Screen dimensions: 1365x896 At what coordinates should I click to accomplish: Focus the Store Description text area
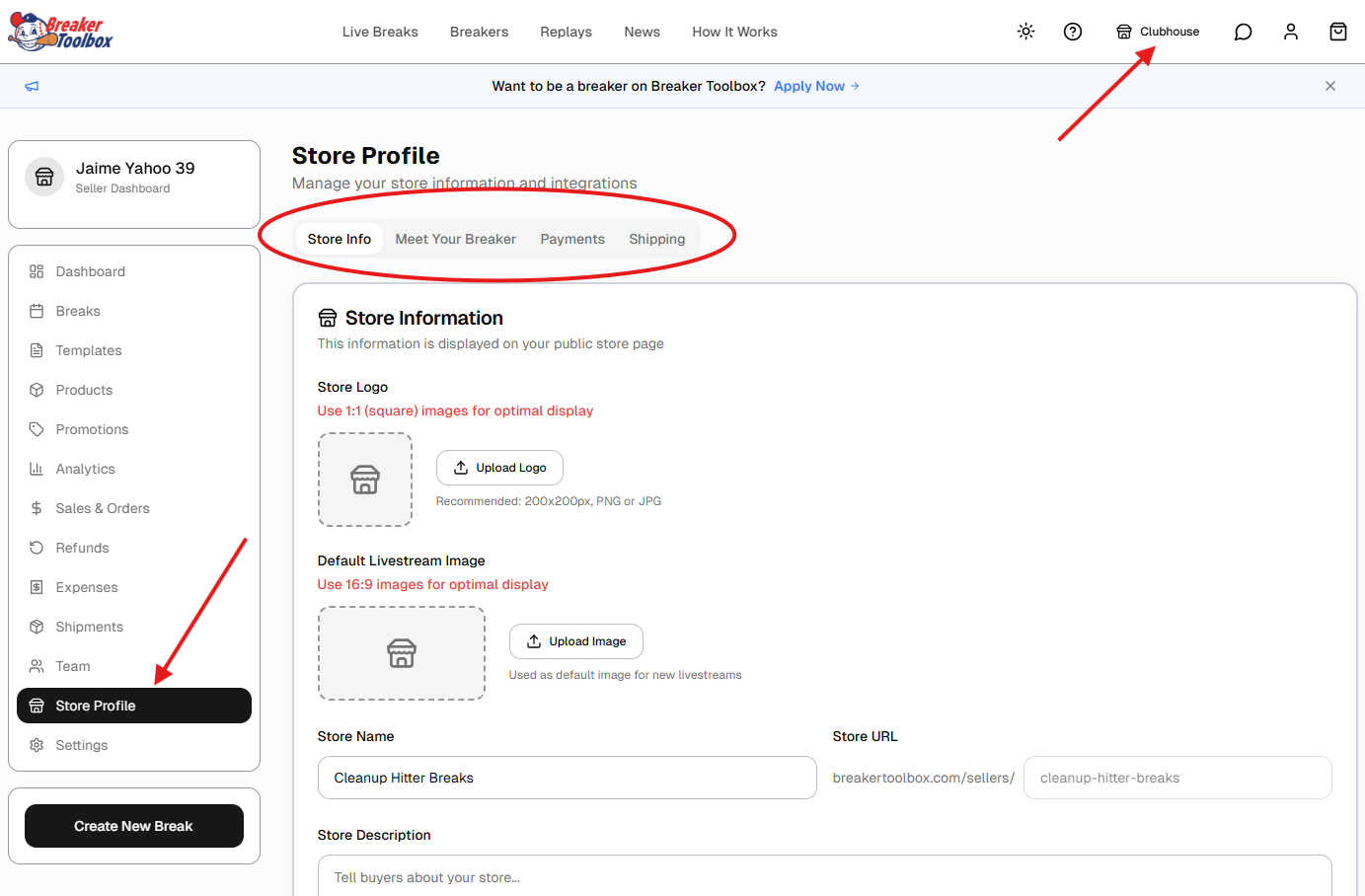coord(825,876)
